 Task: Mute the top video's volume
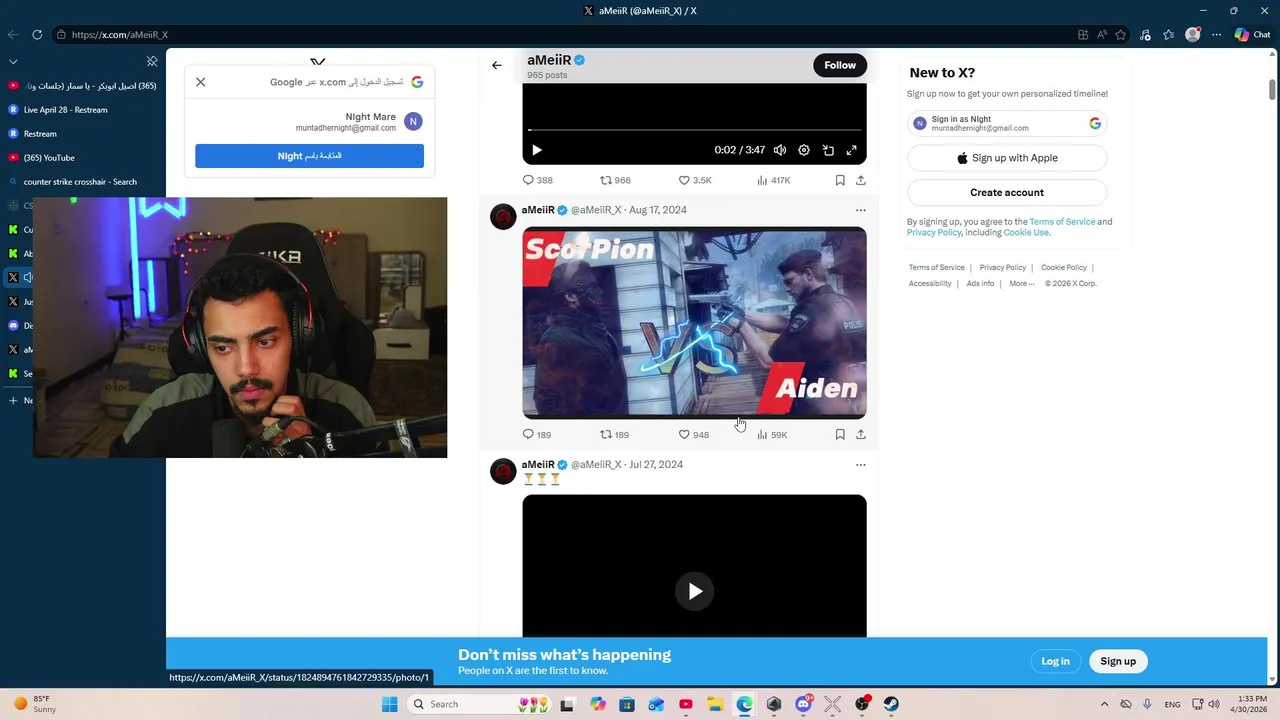[x=780, y=150]
